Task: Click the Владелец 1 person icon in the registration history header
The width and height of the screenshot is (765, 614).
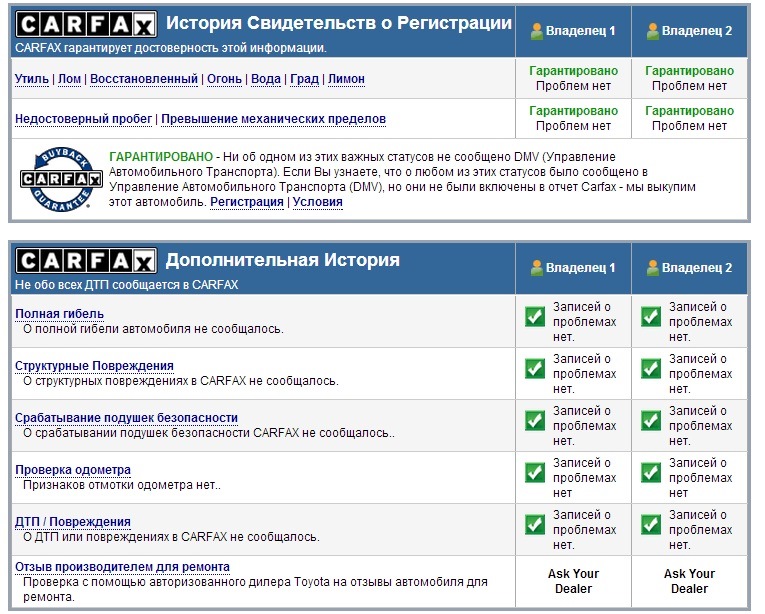Action: click(x=537, y=31)
